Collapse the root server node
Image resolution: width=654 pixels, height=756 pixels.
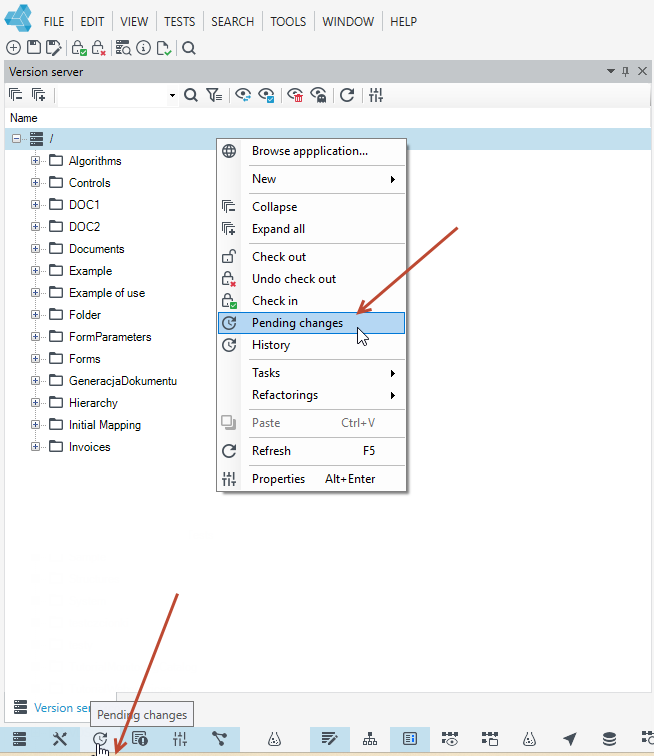pyautogui.click(x=16, y=139)
